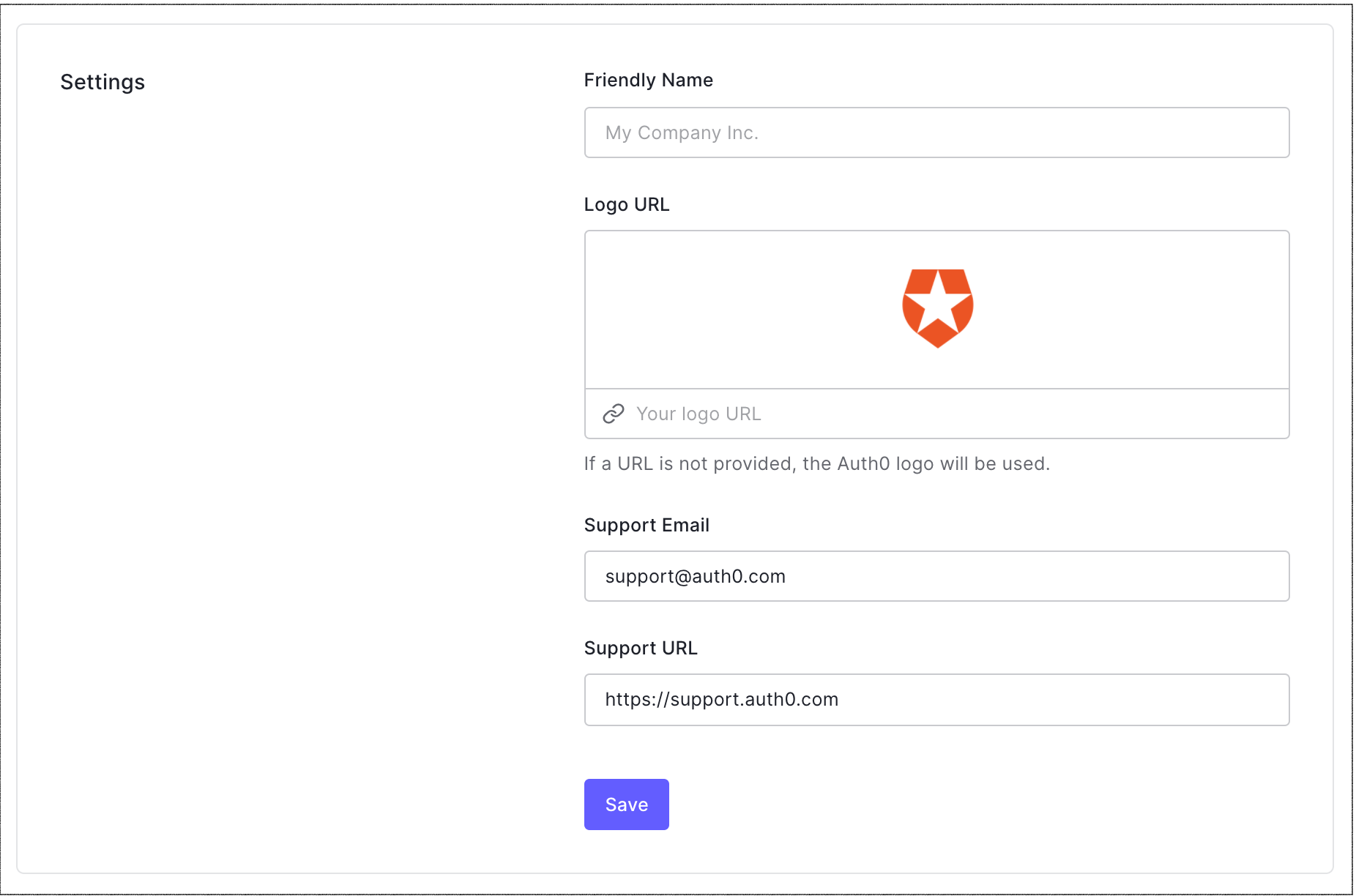Click the Support Email label

coord(647,525)
